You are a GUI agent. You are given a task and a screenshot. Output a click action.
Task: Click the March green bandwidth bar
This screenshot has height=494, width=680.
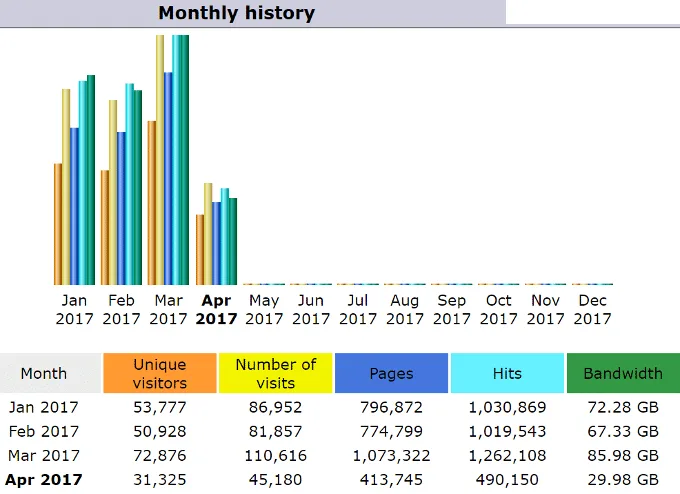click(185, 160)
